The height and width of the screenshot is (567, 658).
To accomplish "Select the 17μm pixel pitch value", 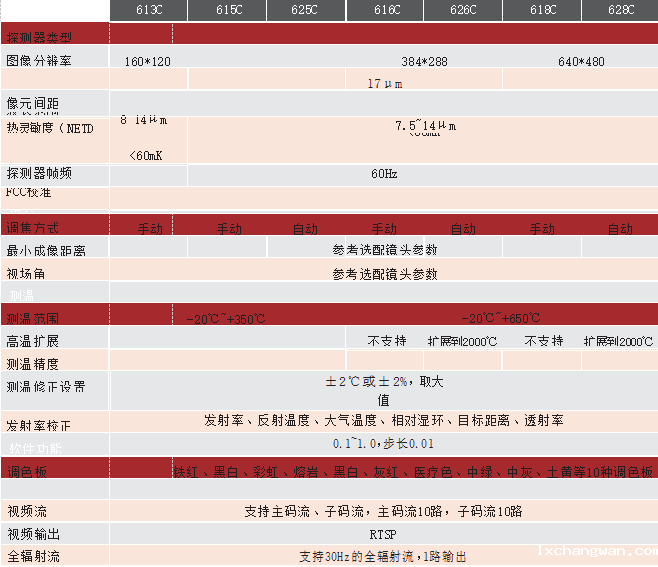I will 384,84.
